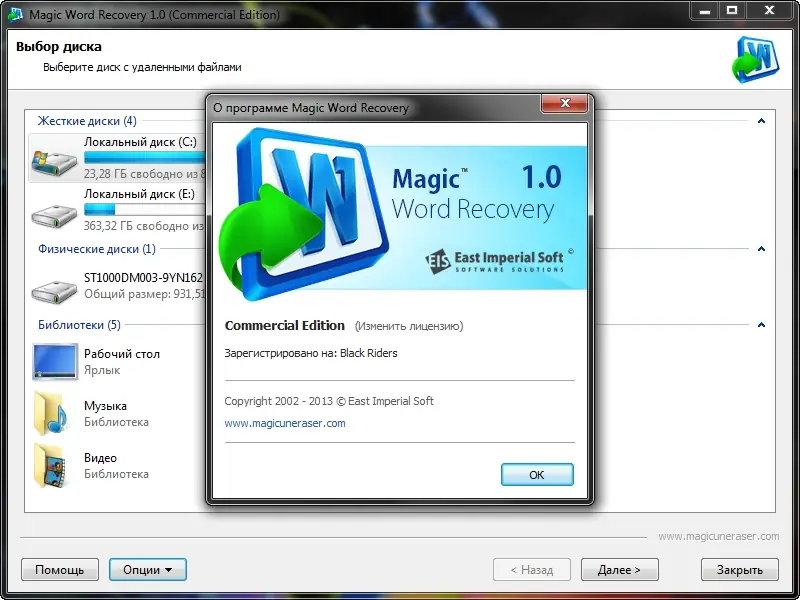Open the www.magicuneraser.com link in About dialog

coord(285,423)
